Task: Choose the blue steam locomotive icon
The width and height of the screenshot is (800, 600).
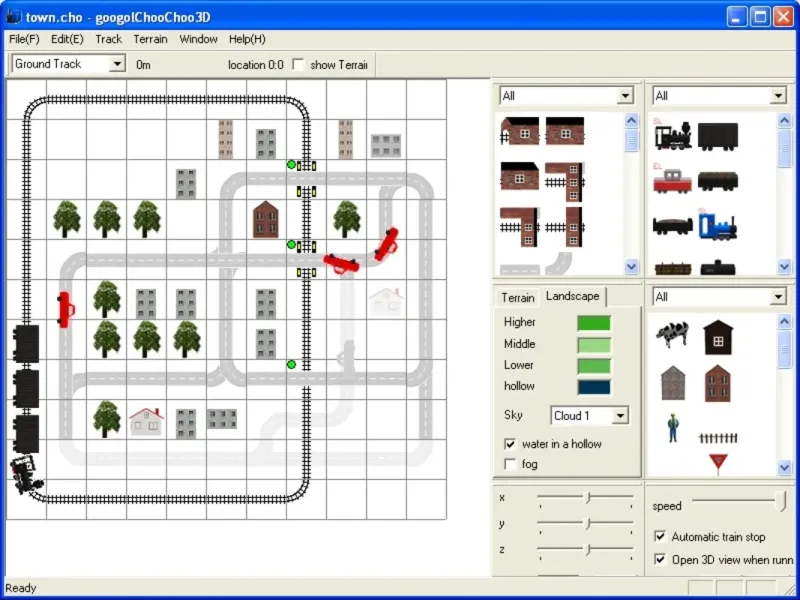Action: tap(718, 227)
